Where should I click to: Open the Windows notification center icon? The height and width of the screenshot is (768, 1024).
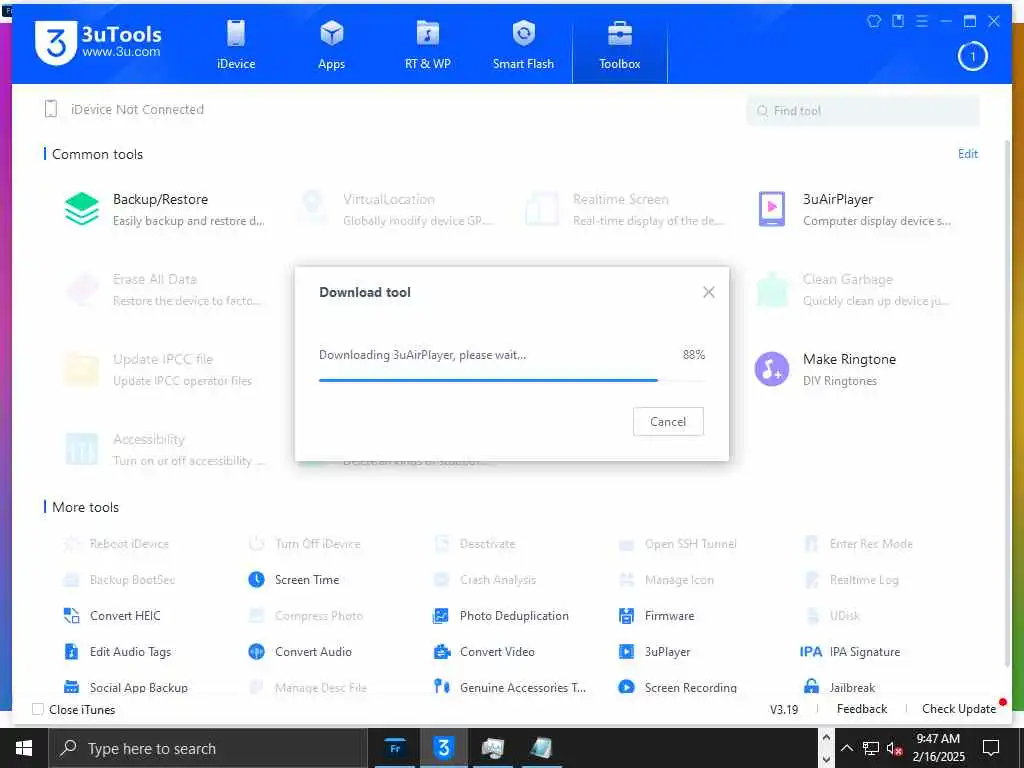(x=991, y=748)
